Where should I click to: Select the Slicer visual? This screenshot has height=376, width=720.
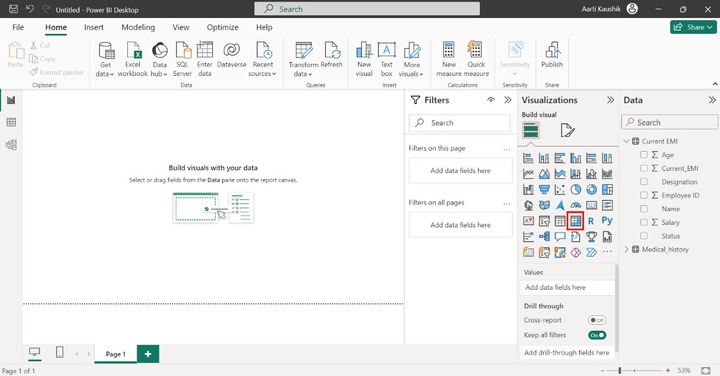click(x=544, y=221)
